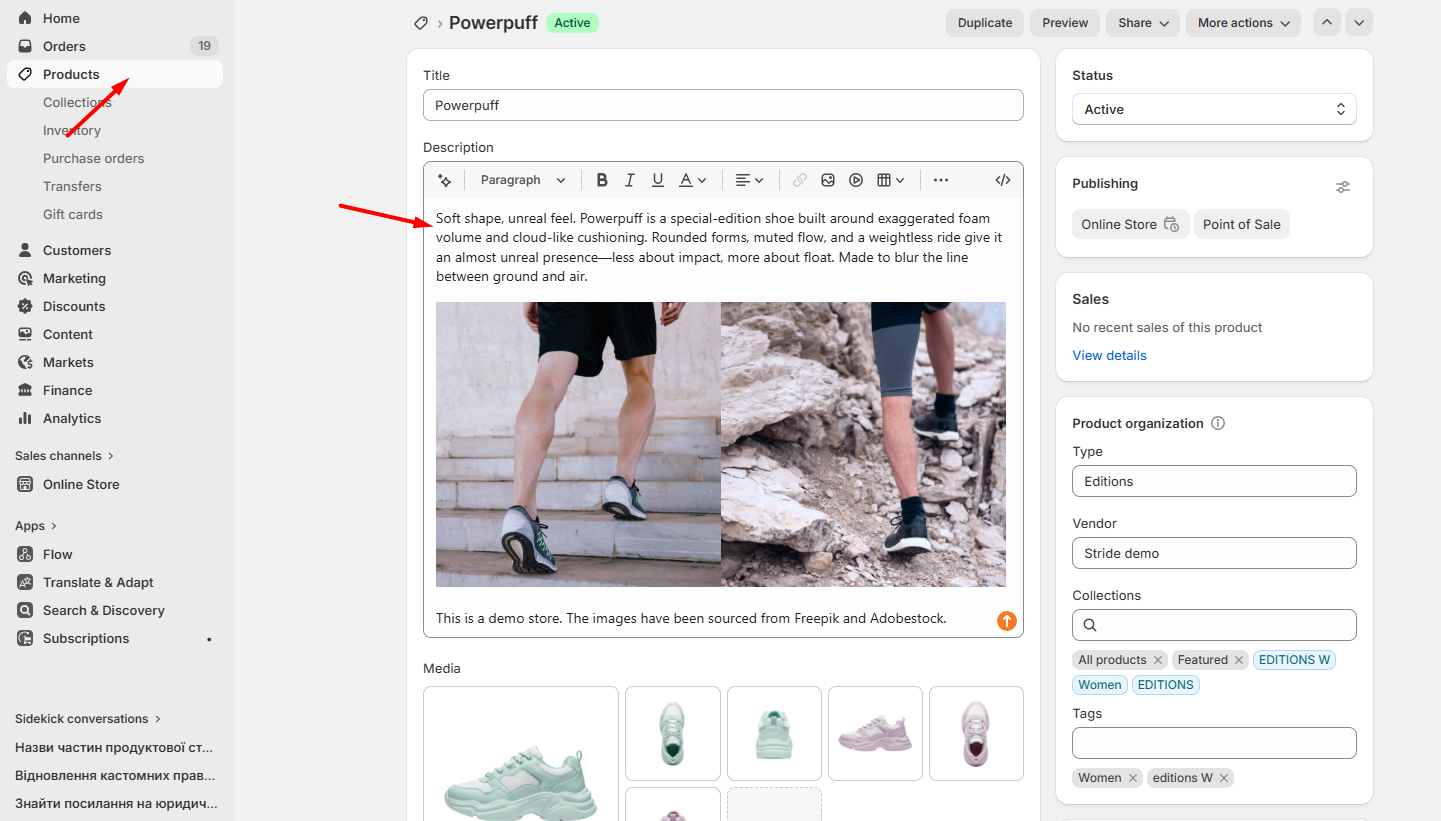Go to Transfers under Products
The width and height of the screenshot is (1441, 821).
(72, 186)
